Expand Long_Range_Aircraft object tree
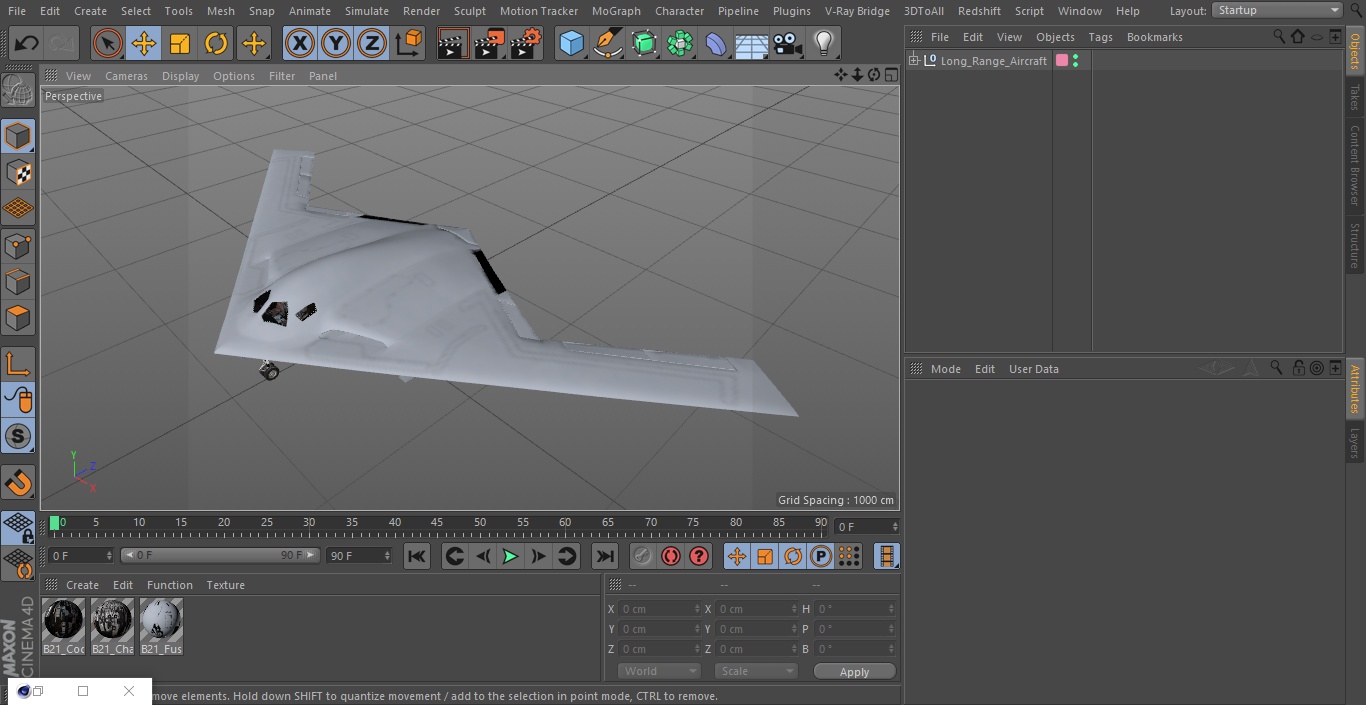The height and width of the screenshot is (705, 1366). 914,60
